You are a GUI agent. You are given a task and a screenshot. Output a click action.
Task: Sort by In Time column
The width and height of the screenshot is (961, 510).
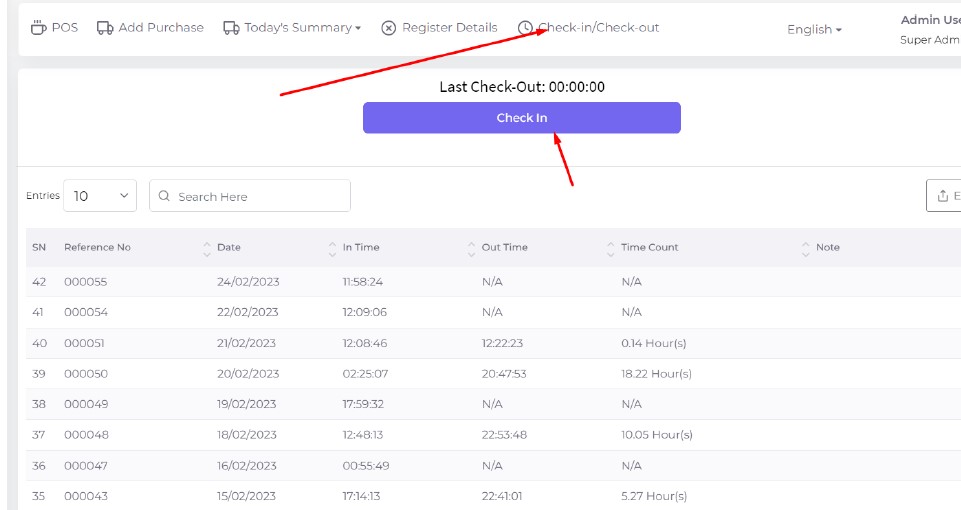point(334,248)
